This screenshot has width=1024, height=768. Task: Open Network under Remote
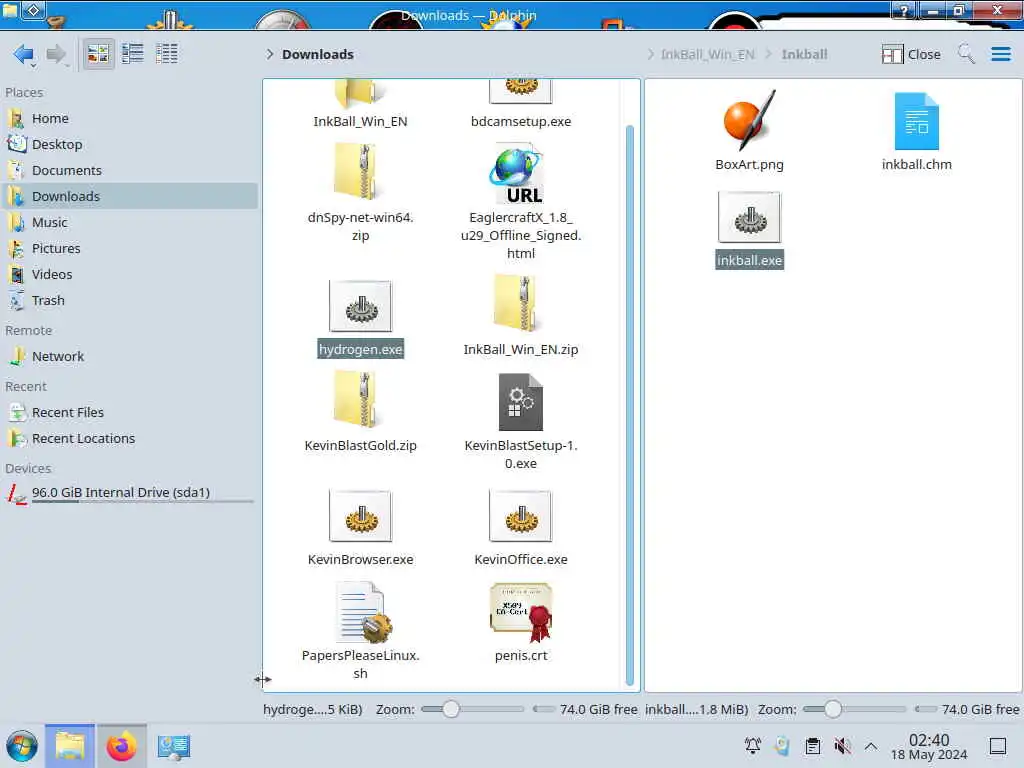[129, 357]
